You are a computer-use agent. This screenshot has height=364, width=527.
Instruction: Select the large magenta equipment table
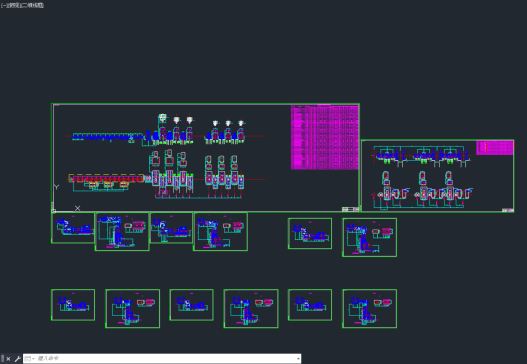pos(325,137)
